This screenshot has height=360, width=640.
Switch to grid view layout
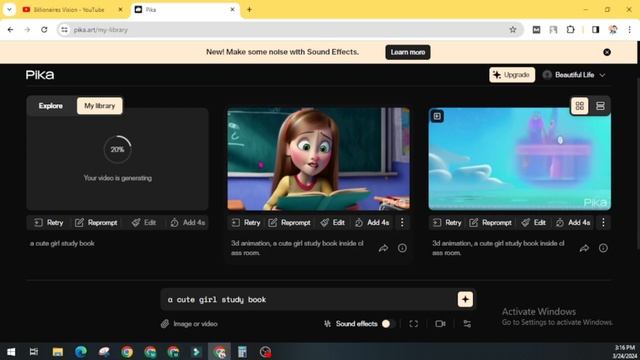(x=580, y=106)
